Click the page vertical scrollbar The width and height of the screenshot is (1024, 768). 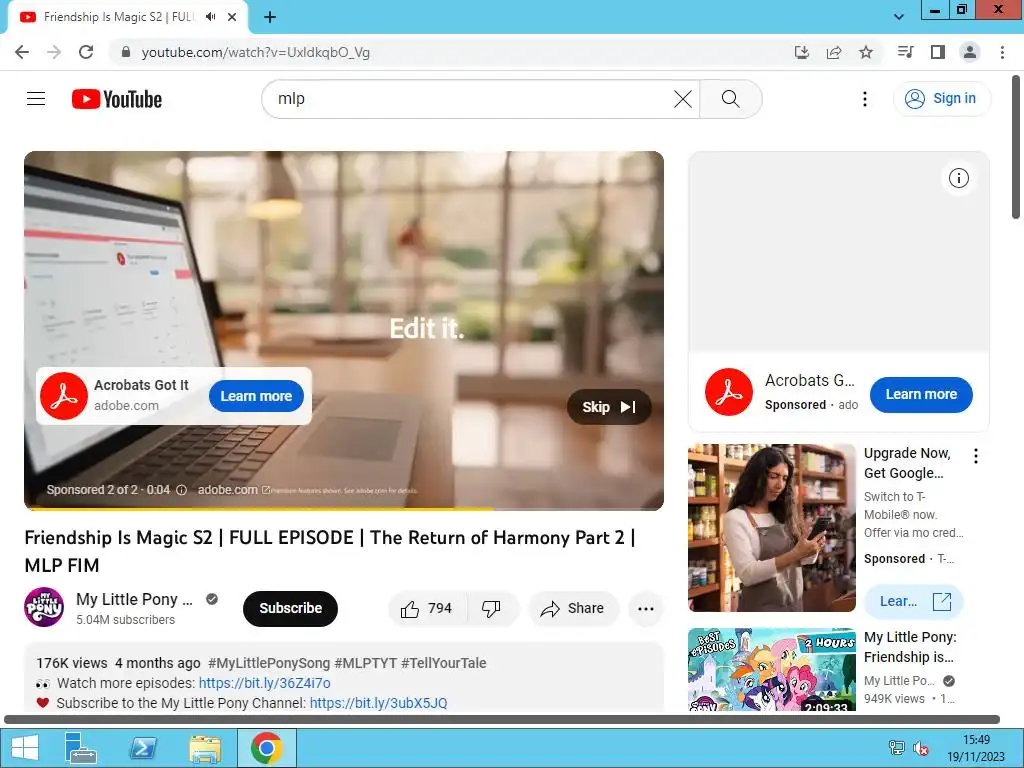pos(1016,148)
